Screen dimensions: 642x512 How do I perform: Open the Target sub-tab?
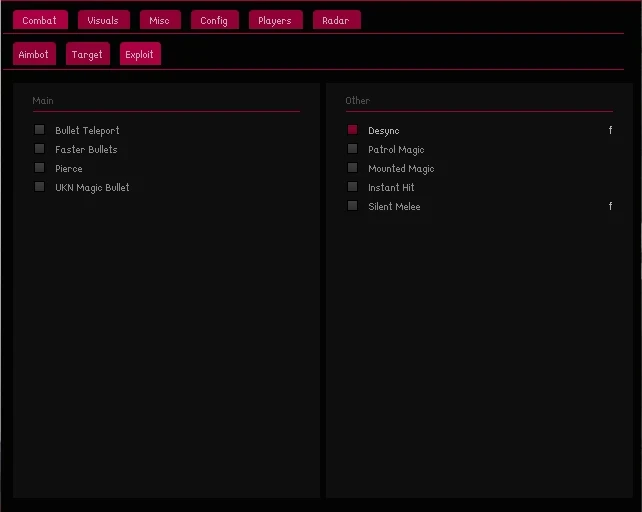[88, 54]
